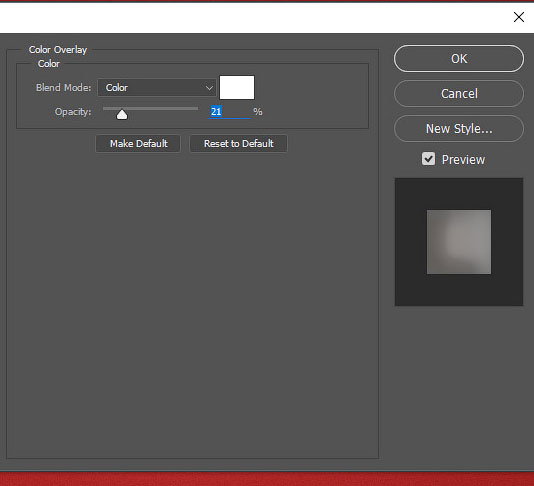This screenshot has height=486, width=534.
Task: Click the red canvas below the dialog
Action: click(267, 479)
